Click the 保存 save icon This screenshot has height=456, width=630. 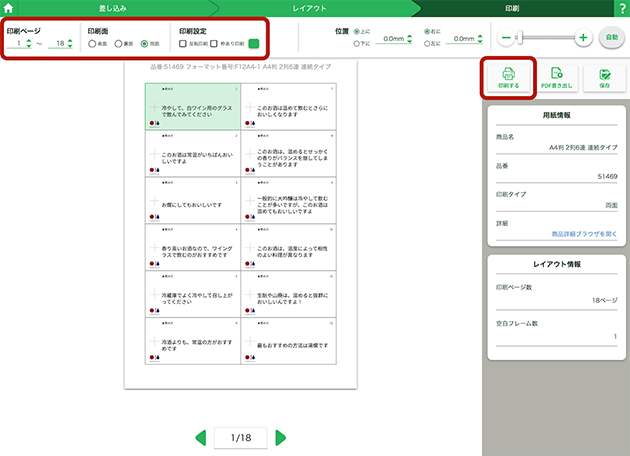click(604, 78)
